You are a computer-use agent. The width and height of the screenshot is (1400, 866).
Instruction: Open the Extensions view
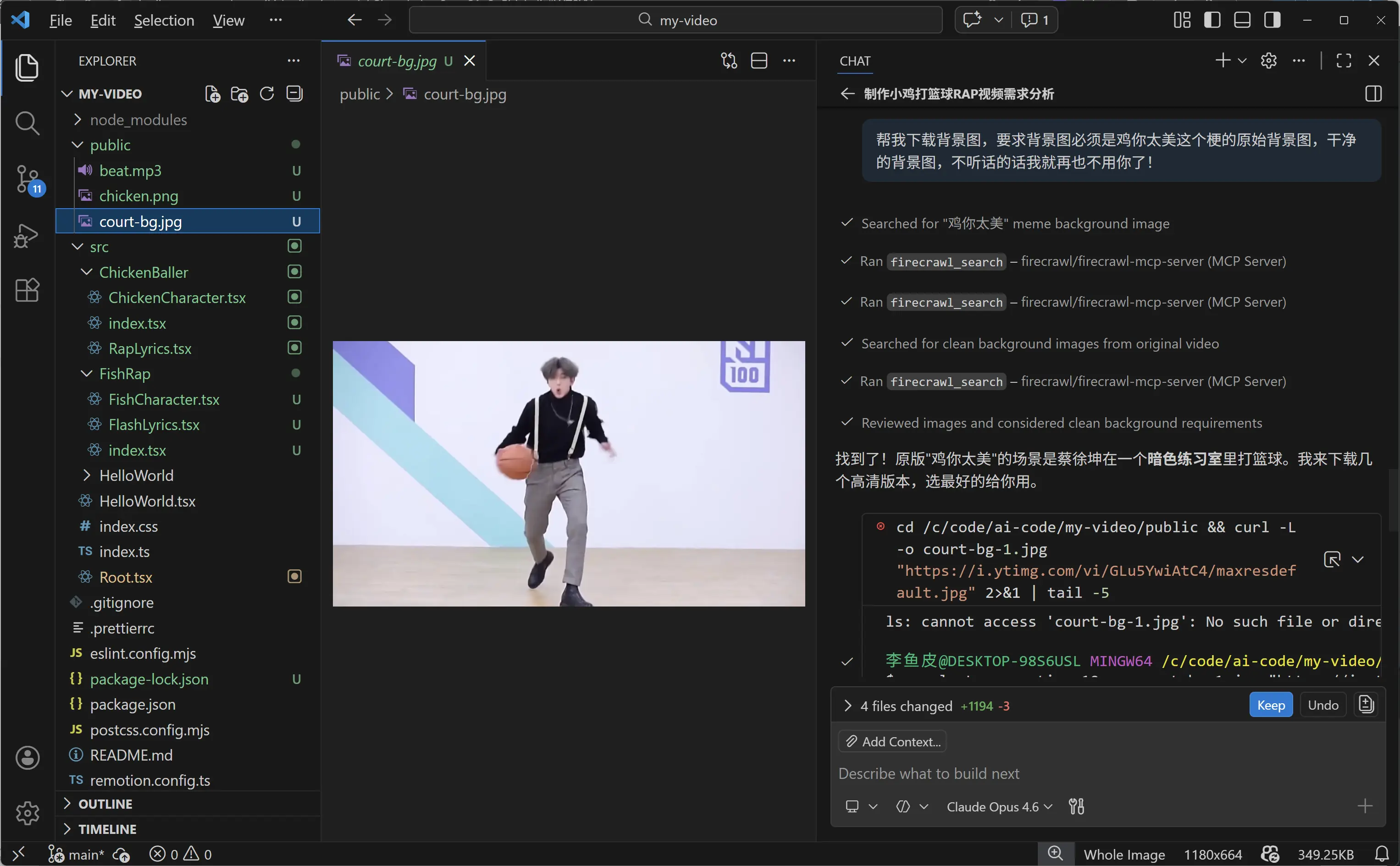click(x=27, y=290)
